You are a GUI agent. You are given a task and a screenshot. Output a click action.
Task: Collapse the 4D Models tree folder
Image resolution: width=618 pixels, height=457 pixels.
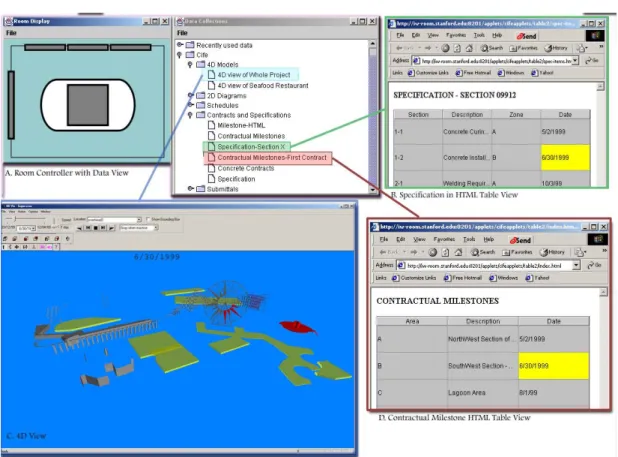coord(190,64)
